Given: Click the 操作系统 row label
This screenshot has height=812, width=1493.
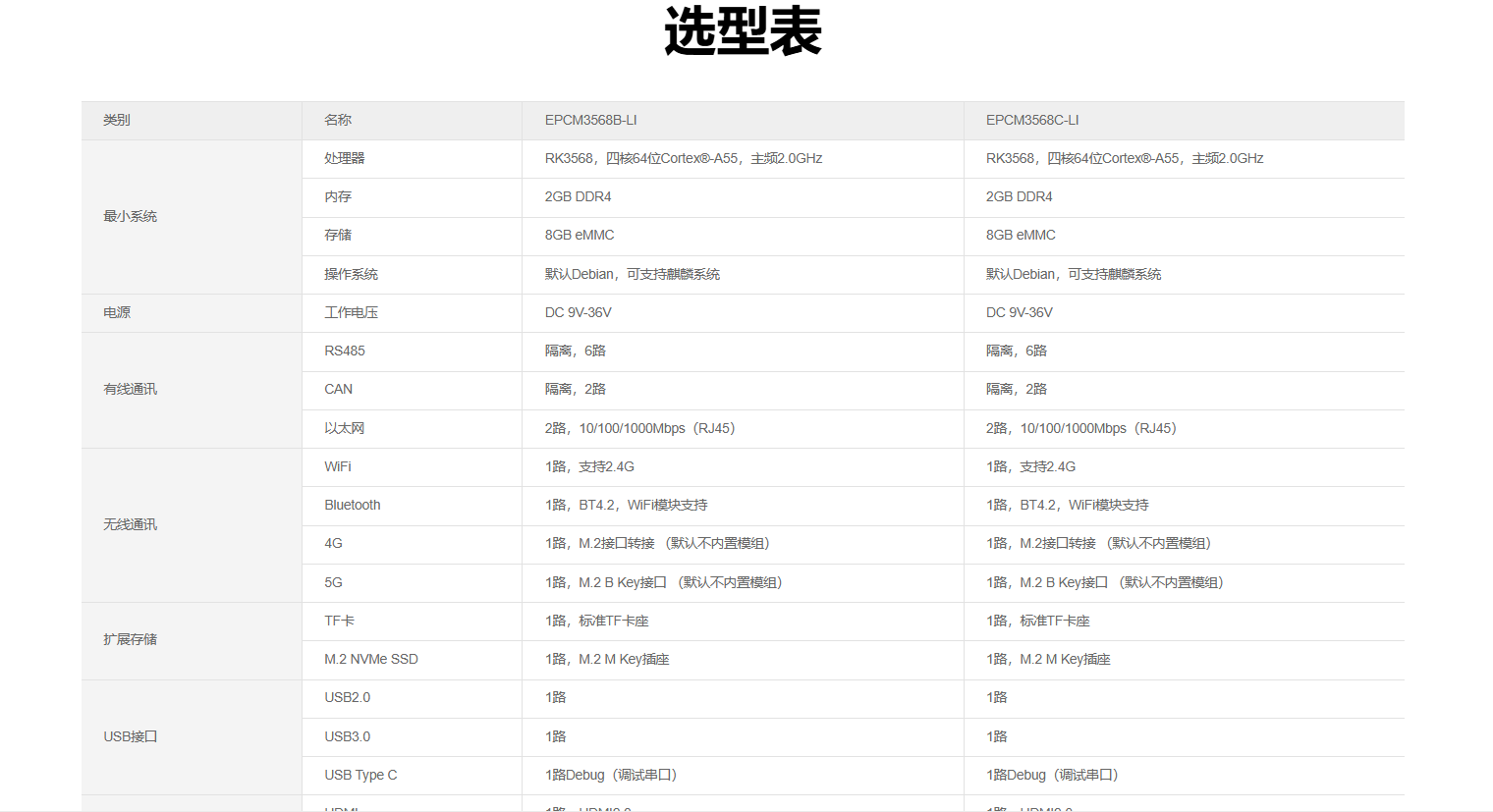Looking at the screenshot, I should point(351,274).
